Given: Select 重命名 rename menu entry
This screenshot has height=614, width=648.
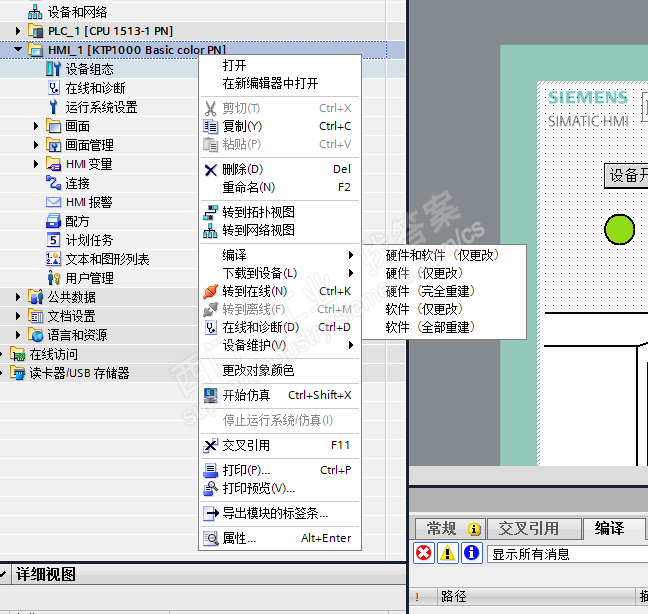Looking at the screenshot, I should tap(280, 188).
